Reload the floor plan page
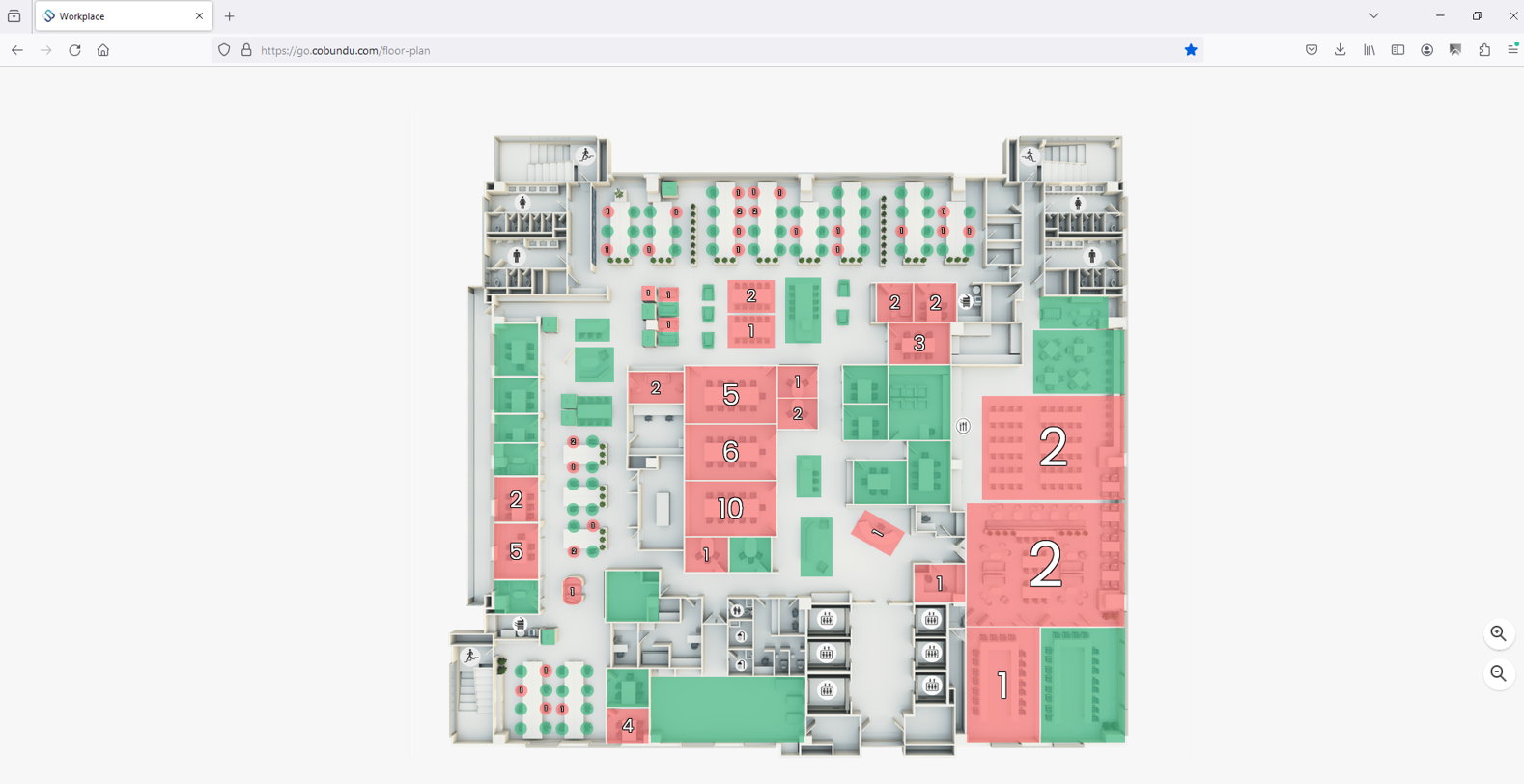Screen dimensions: 1524x784 pyautogui.click(x=74, y=50)
